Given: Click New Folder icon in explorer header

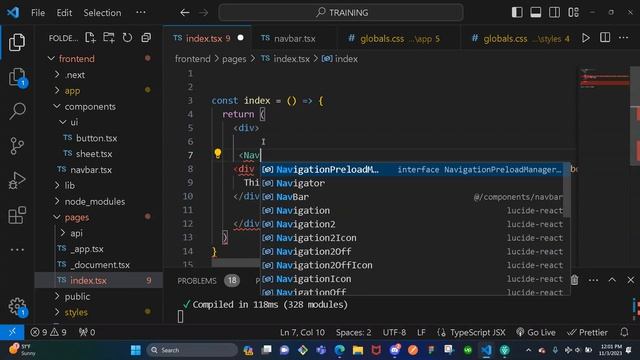Looking at the screenshot, I should tap(109, 38).
